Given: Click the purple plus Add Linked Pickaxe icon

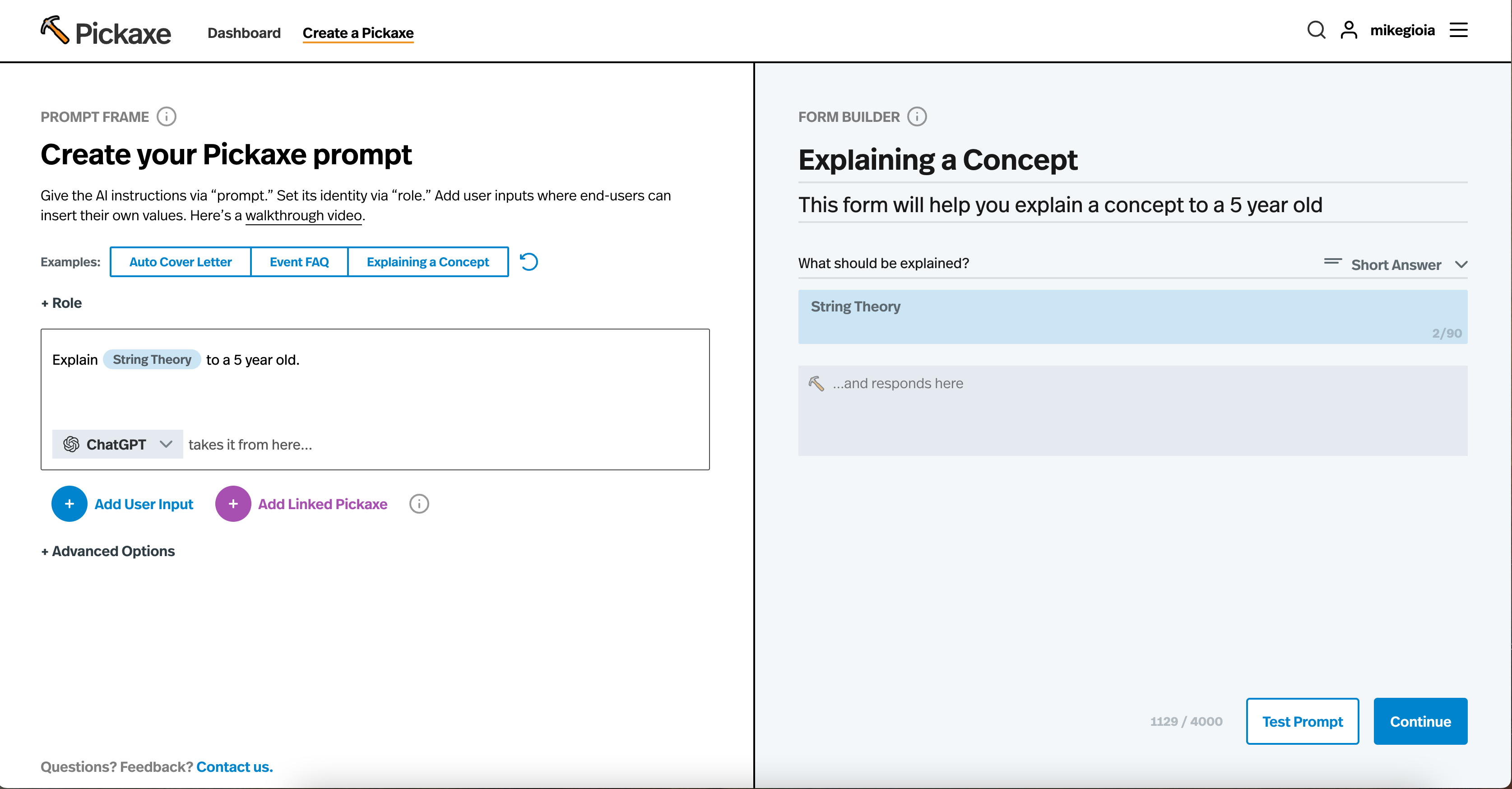Looking at the screenshot, I should (x=233, y=504).
